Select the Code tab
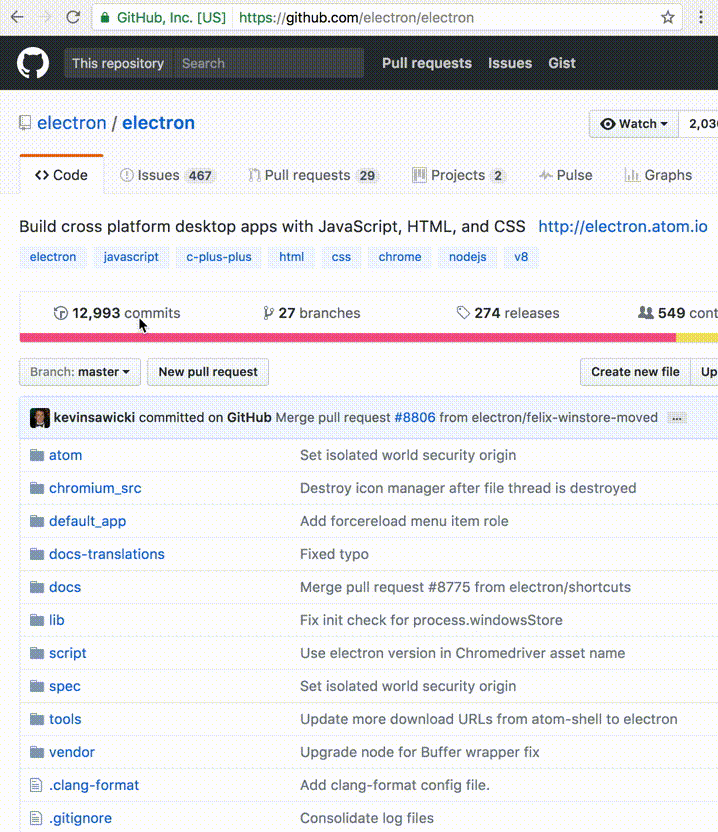Viewport: 718px width, 832px height. 62,175
